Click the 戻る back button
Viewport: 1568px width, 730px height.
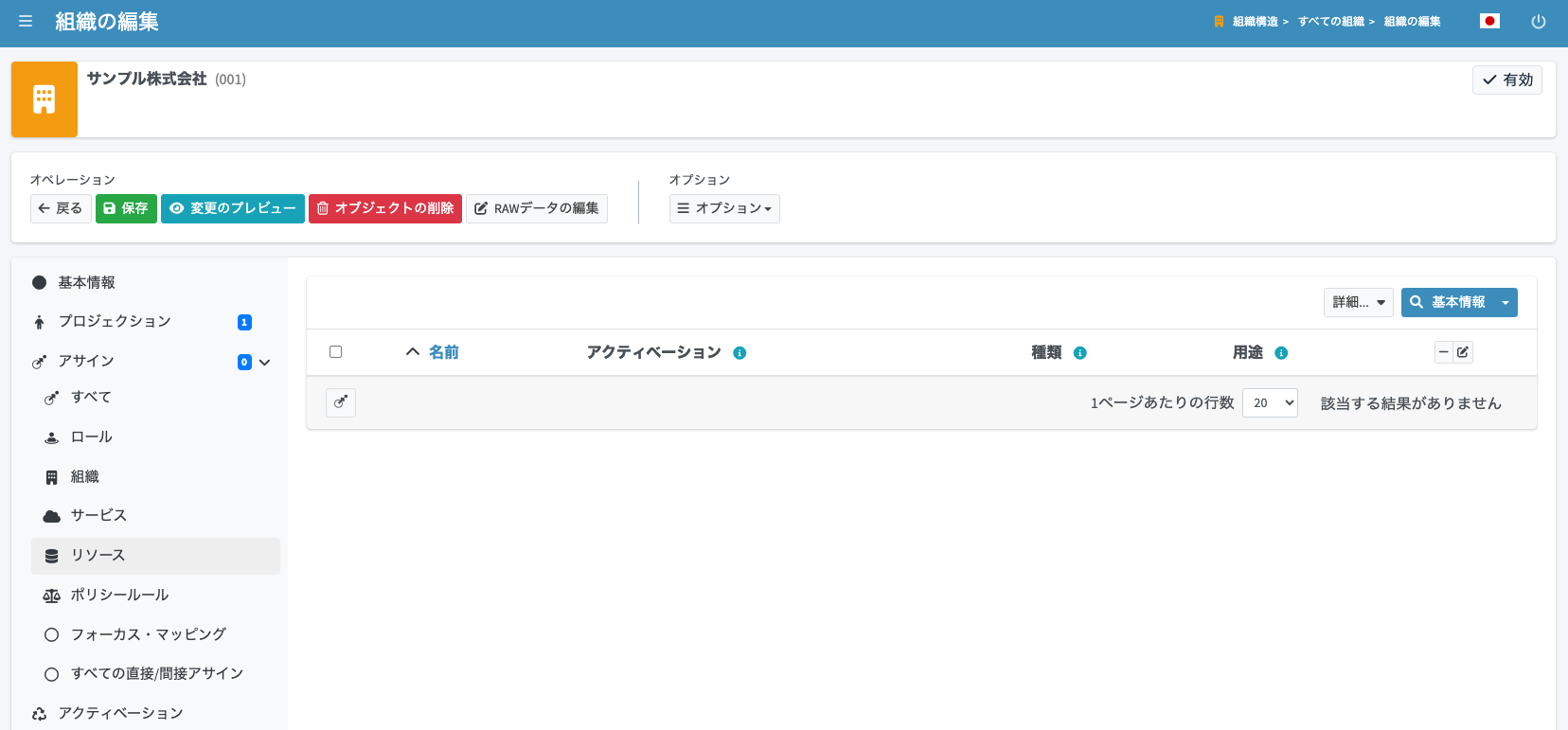click(61, 208)
